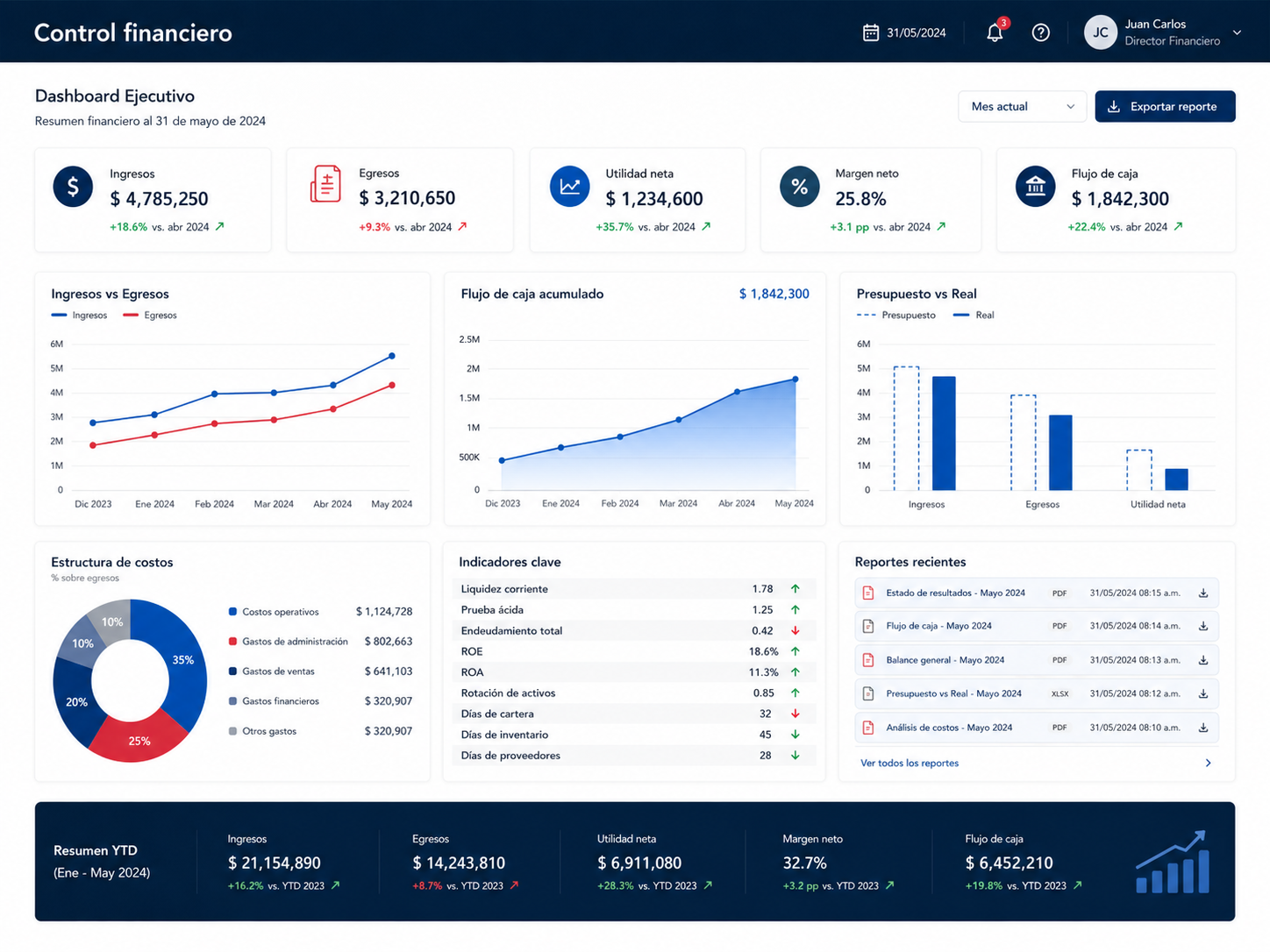Screen dimensions: 1270x952
Task: Download Balance general - Mayo 2024
Action: click(1203, 660)
